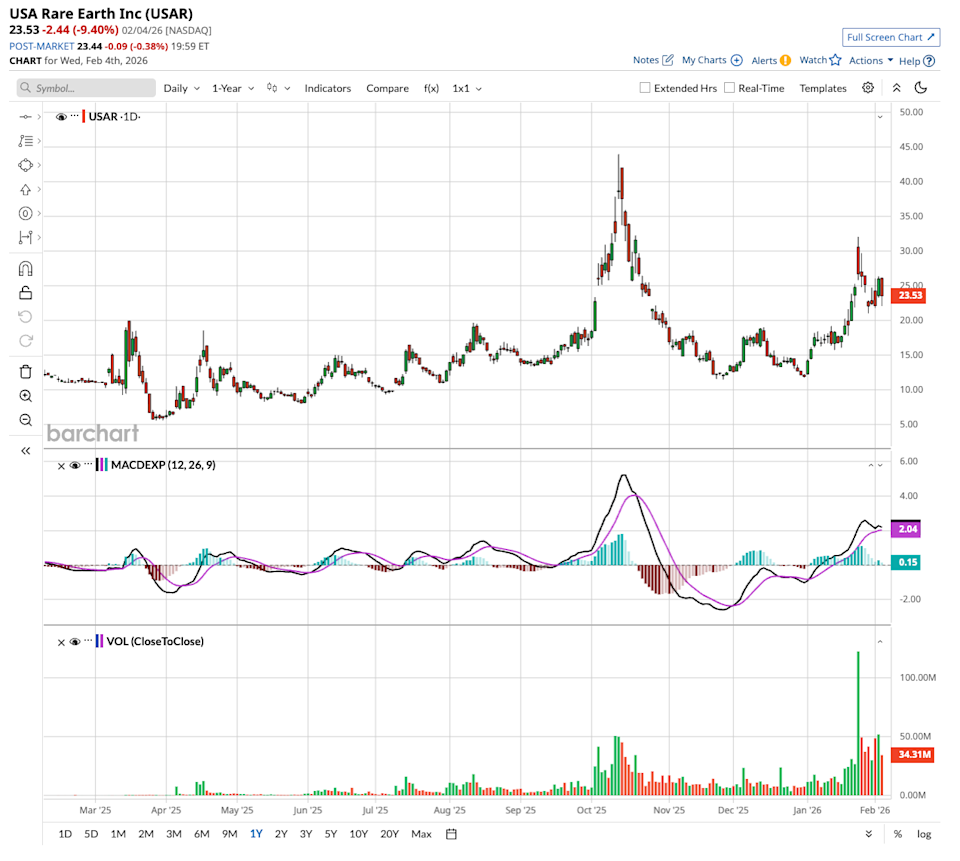Viewport: 960px width, 861px height.
Task: Switch to dark mode moon icon
Action: [920, 88]
